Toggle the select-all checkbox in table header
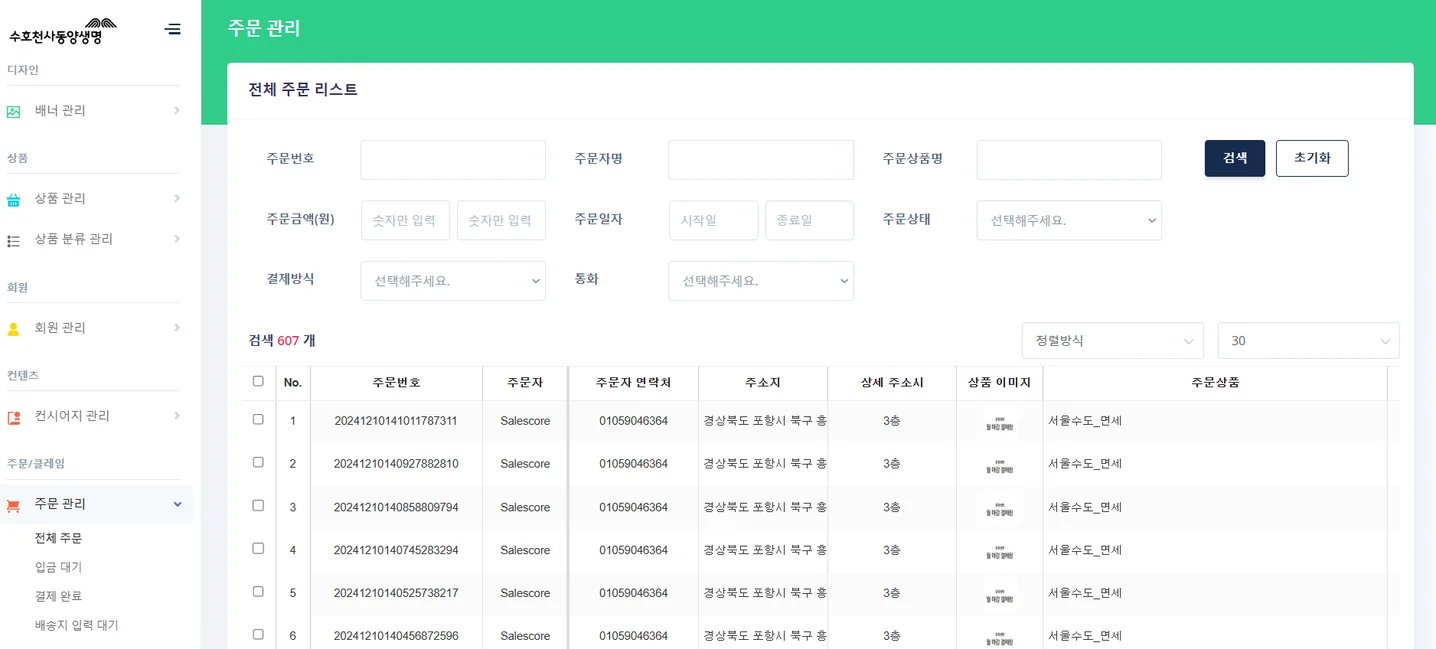This screenshot has height=649, width=1436. pos(258,380)
